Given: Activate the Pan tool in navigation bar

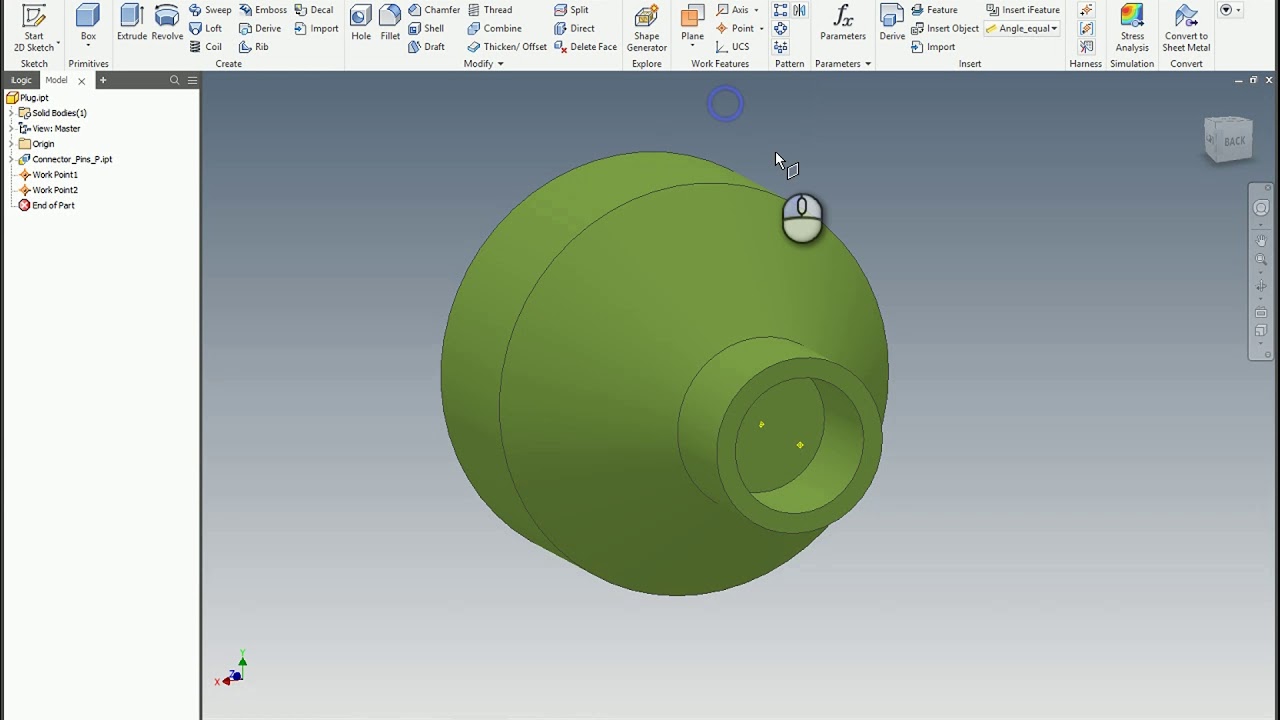Looking at the screenshot, I should click(x=1261, y=241).
